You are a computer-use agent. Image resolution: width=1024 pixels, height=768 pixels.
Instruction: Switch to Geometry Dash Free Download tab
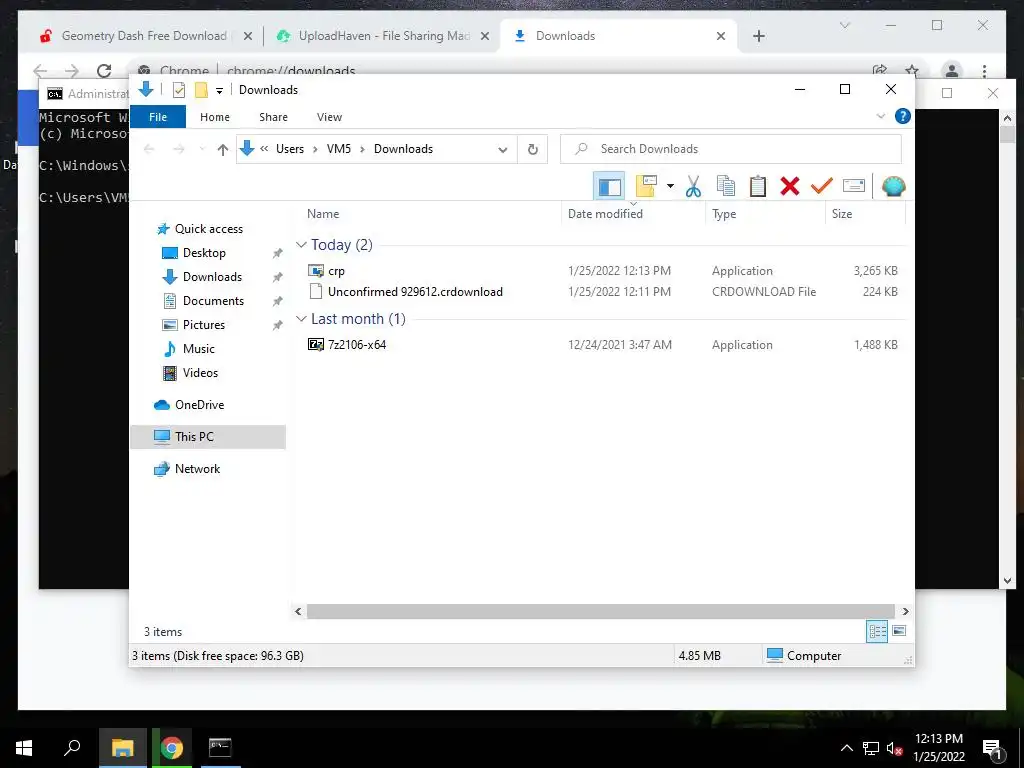(x=144, y=36)
